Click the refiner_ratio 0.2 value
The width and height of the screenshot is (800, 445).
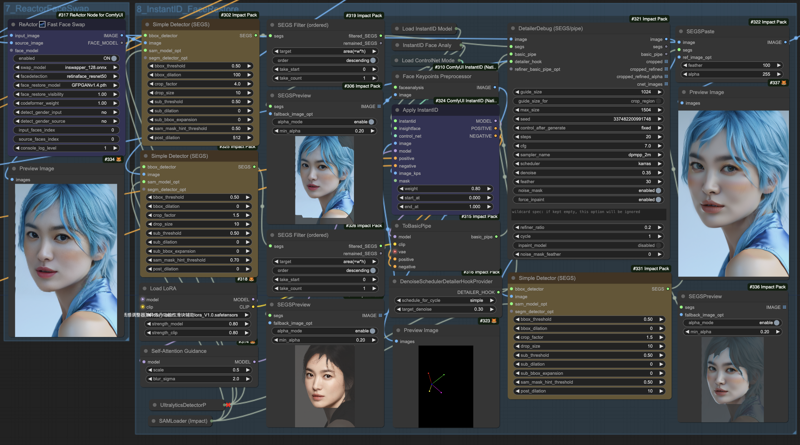[647, 227]
